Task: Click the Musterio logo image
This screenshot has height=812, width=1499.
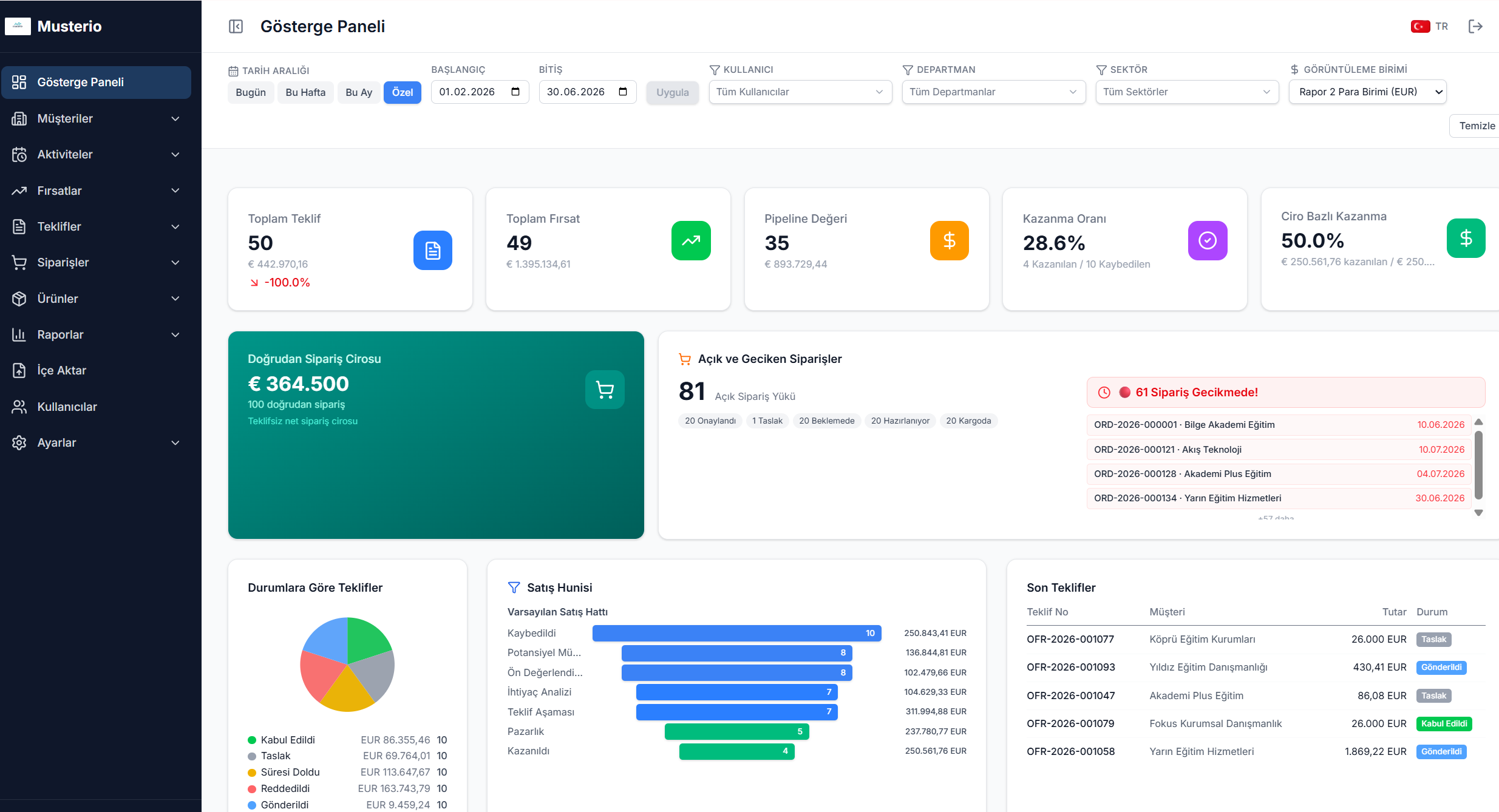Action: coord(18,26)
